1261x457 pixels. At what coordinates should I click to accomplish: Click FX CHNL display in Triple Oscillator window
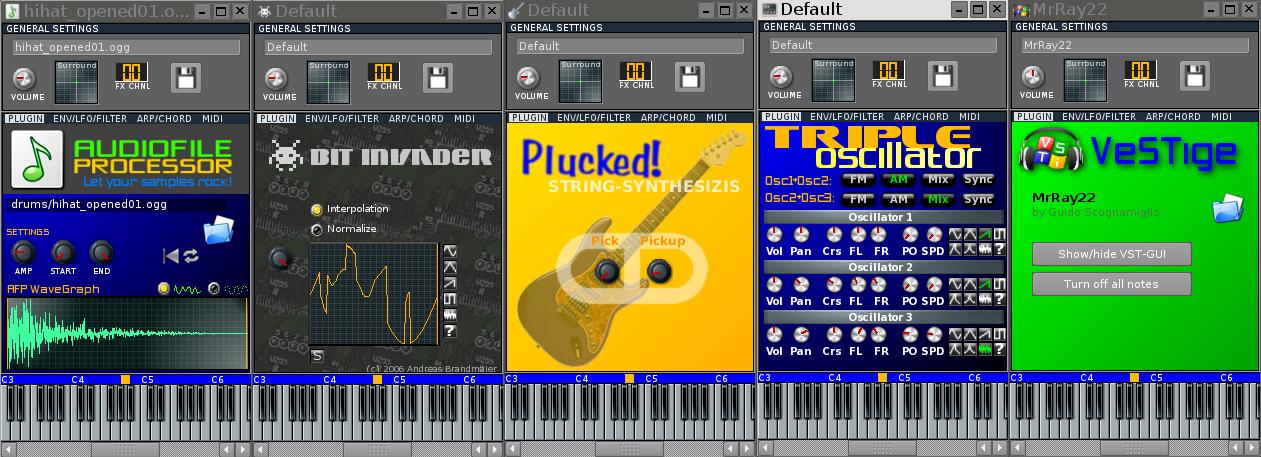click(x=887, y=70)
